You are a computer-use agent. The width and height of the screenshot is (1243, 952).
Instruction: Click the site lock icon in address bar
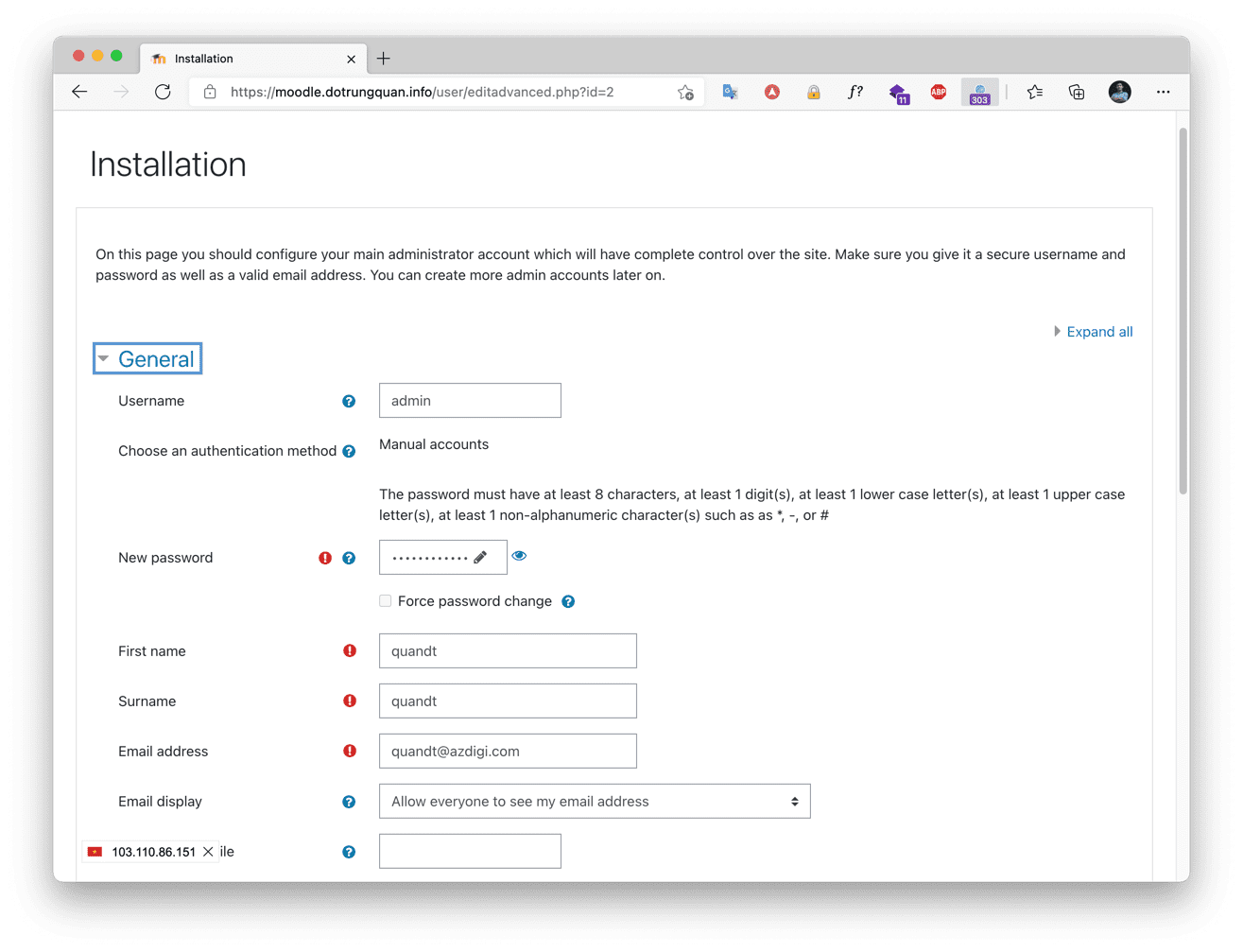210,92
